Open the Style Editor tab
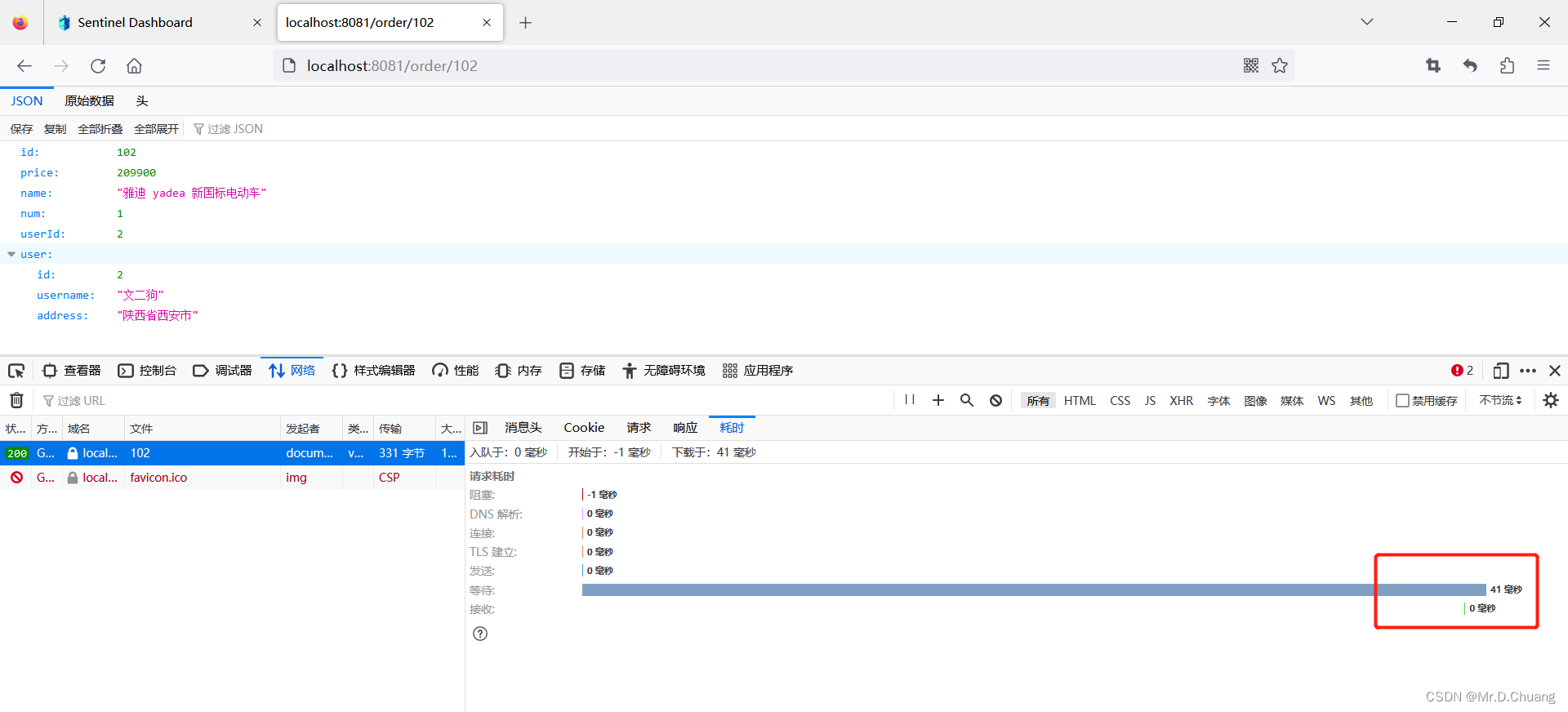Image resolution: width=1568 pixels, height=712 pixels. click(374, 371)
